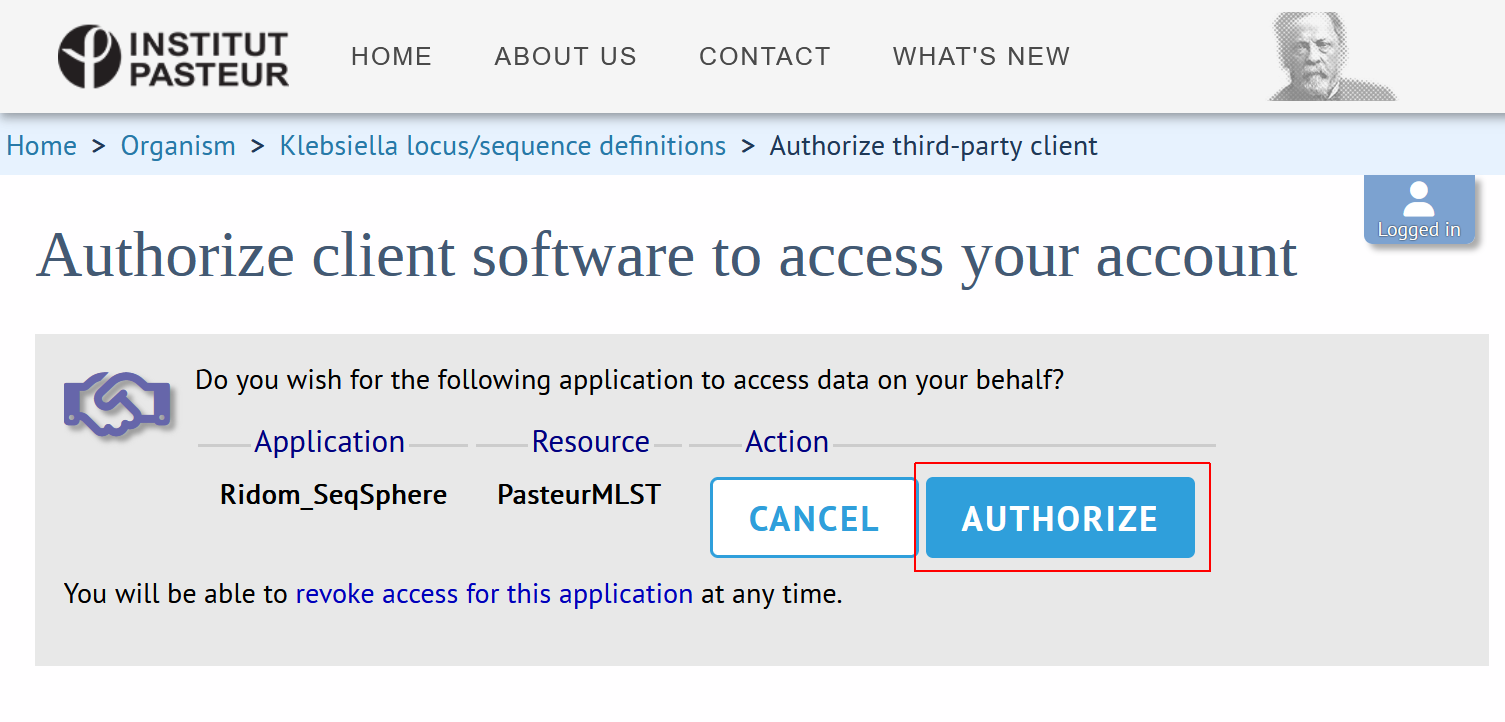Select the Organism breadcrumb link

coord(178,146)
